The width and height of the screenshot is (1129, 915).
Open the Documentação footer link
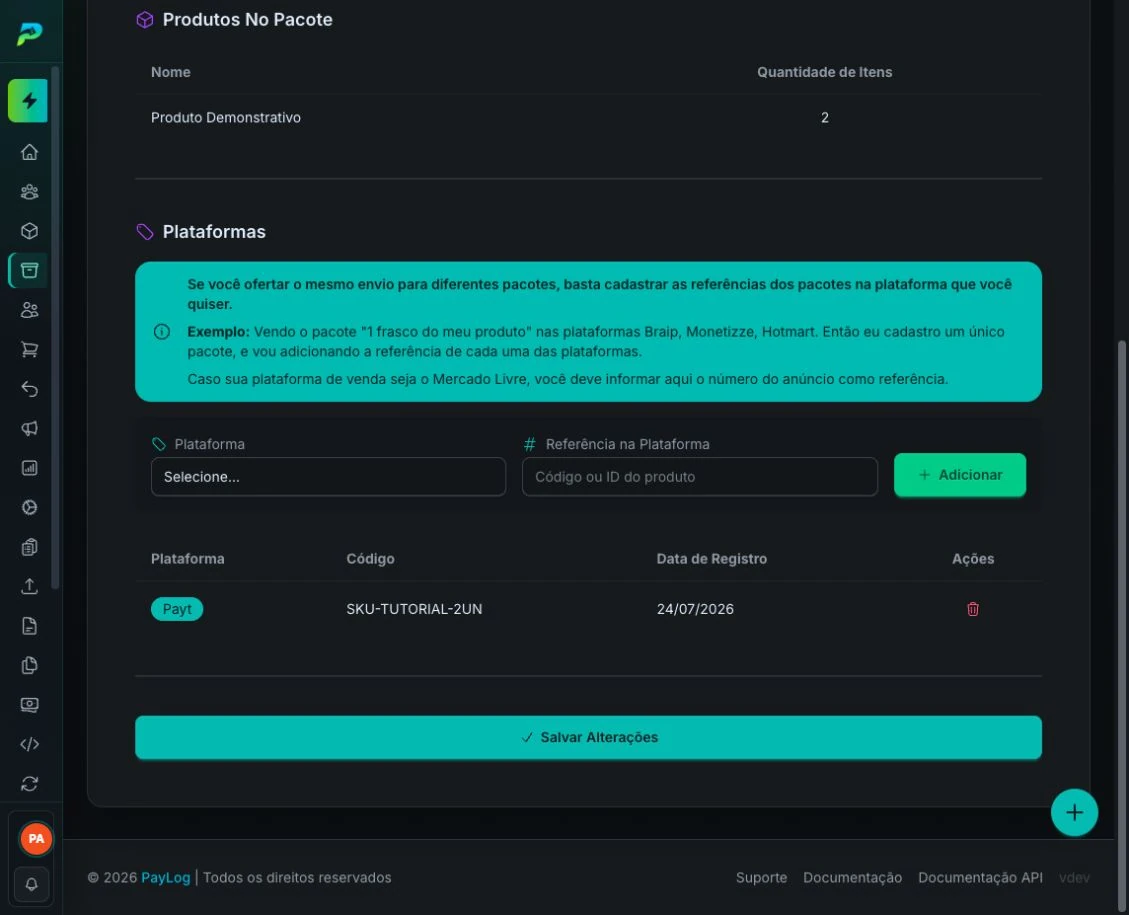click(x=853, y=878)
